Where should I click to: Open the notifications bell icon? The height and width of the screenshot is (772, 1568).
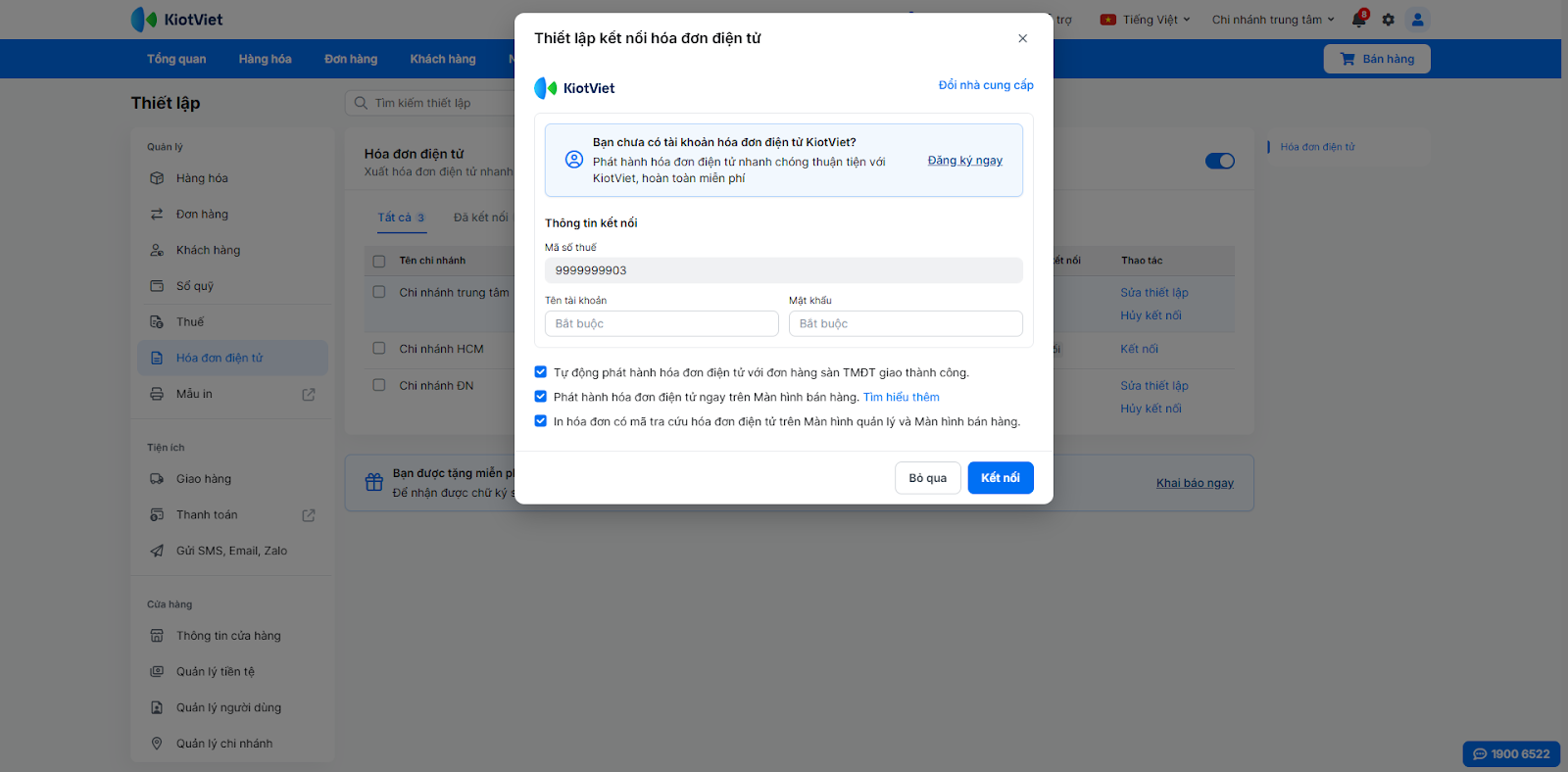[1359, 19]
